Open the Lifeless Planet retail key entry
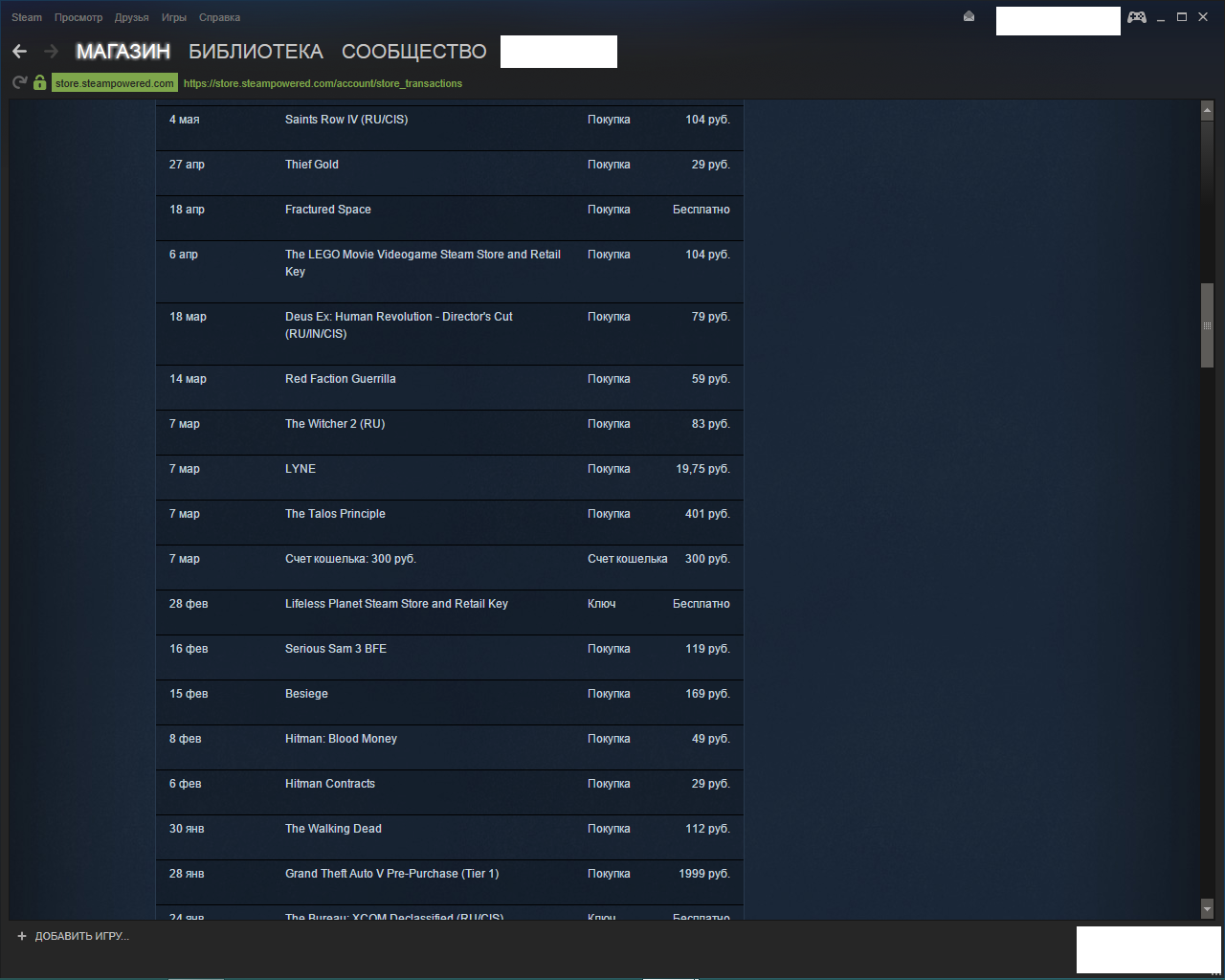The image size is (1225, 980). pyautogui.click(x=450, y=612)
